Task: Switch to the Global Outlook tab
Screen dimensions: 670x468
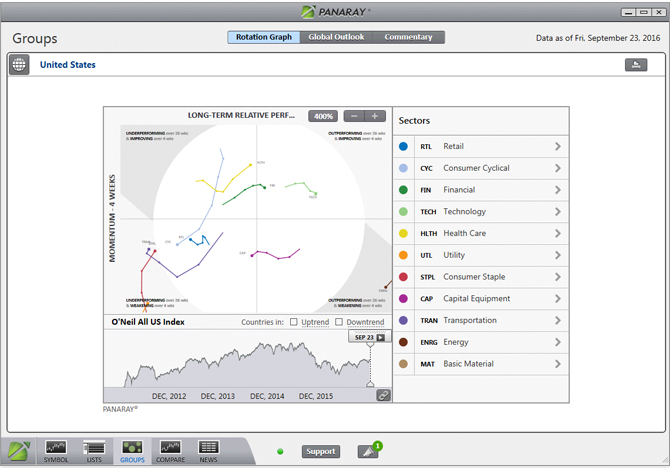Action: pos(336,37)
